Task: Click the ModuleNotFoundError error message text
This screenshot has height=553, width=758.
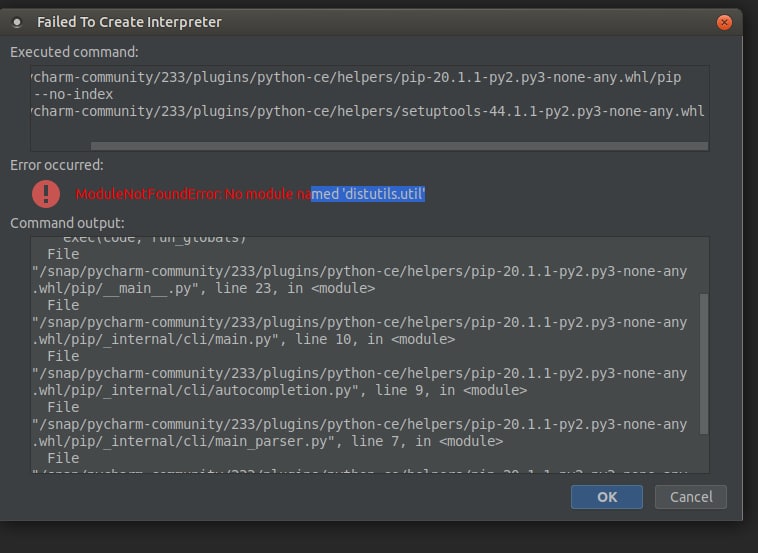Action: [250, 194]
